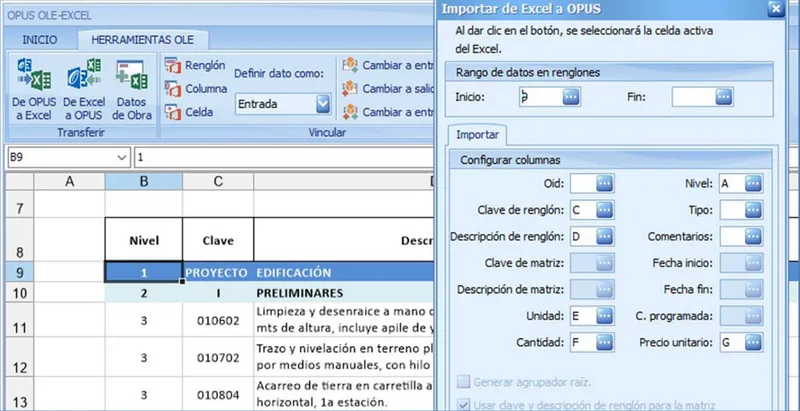
Task: Link a Celda with its icon
Action: (173, 112)
